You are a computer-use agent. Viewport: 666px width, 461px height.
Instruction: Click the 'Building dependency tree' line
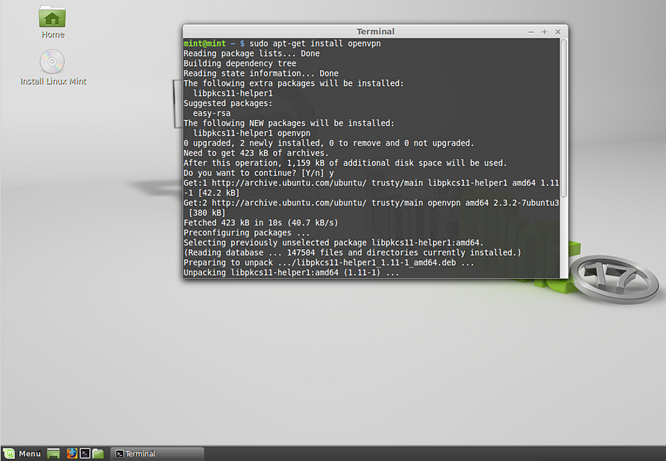(240, 63)
